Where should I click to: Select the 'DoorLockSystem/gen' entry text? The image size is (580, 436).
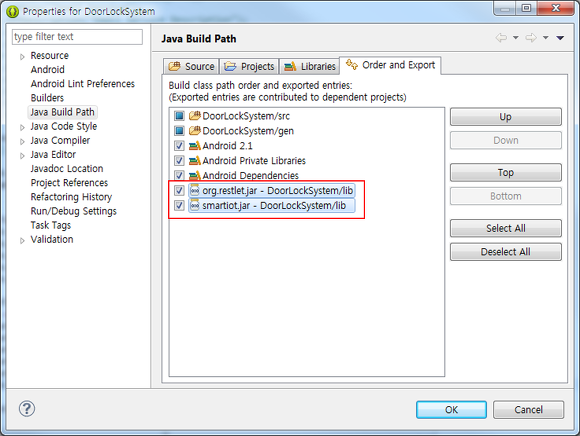click(x=248, y=131)
